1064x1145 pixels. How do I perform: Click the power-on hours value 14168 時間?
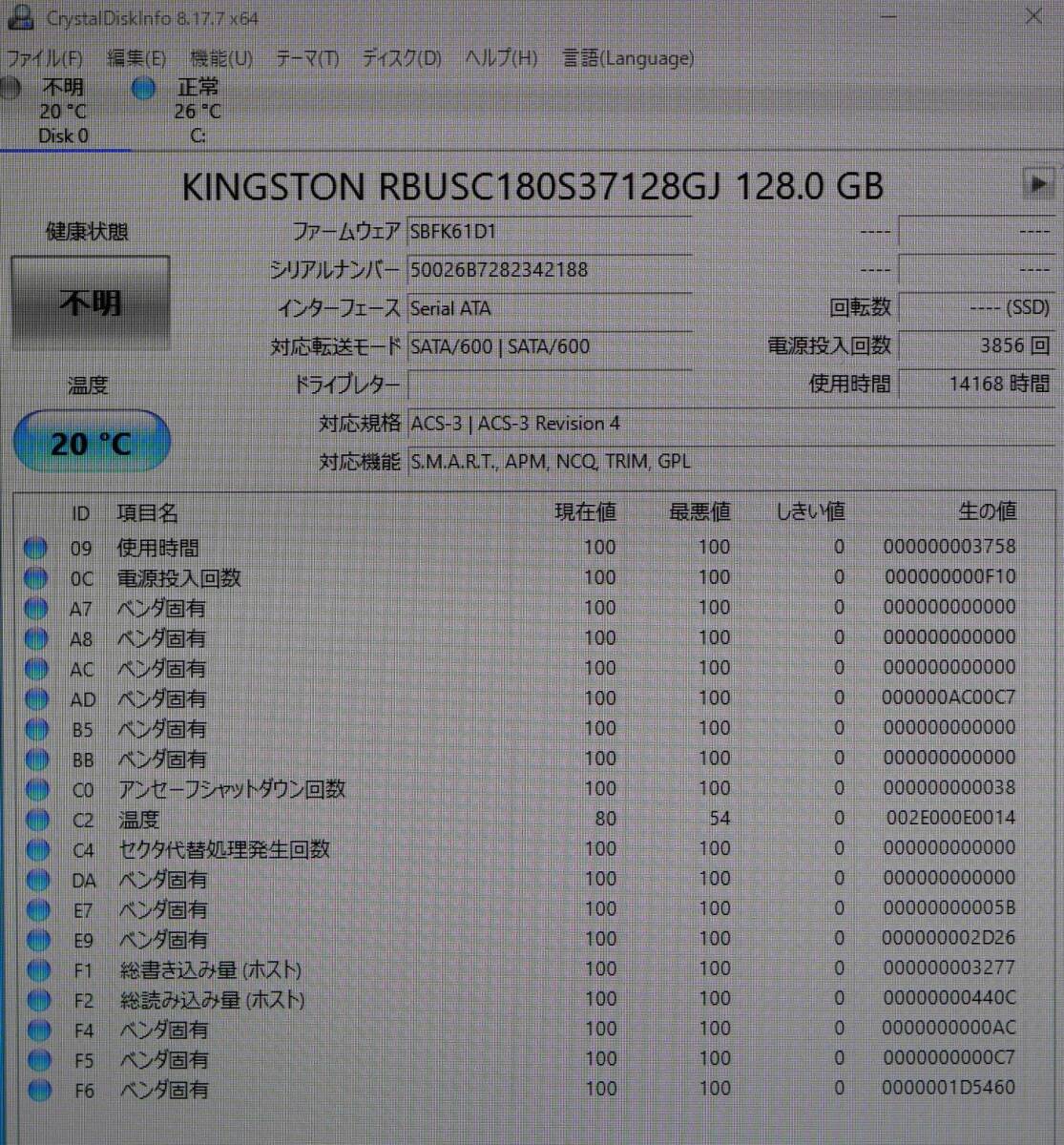coord(976,384)
